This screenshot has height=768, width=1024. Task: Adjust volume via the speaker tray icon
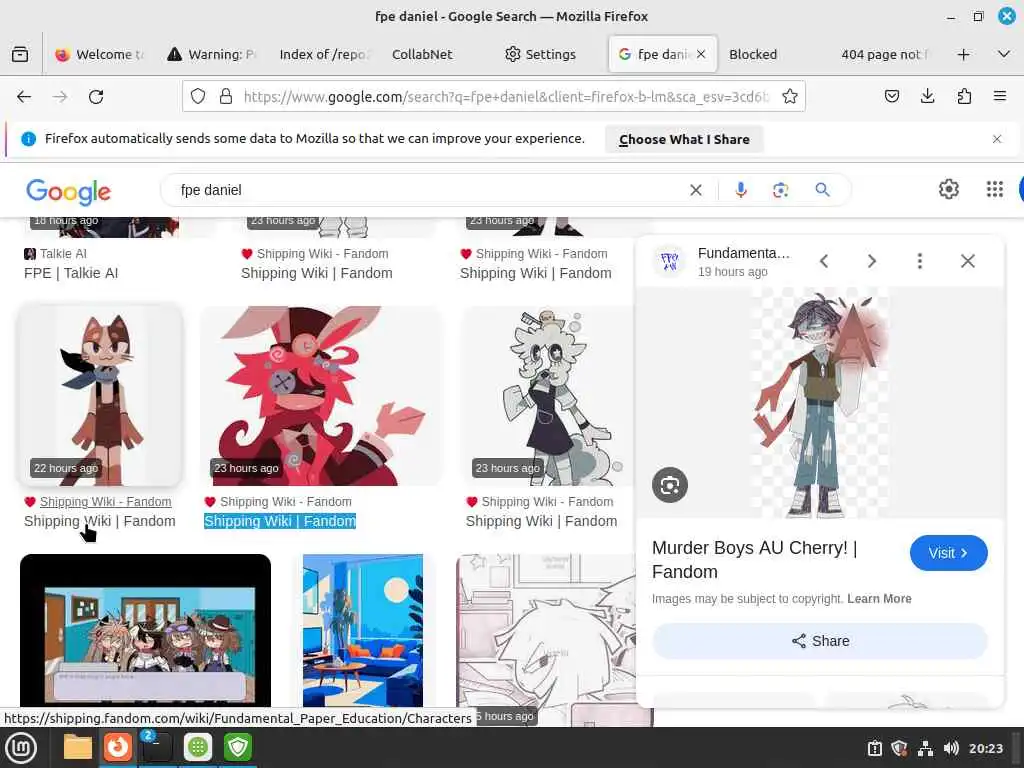pos(951,748)
